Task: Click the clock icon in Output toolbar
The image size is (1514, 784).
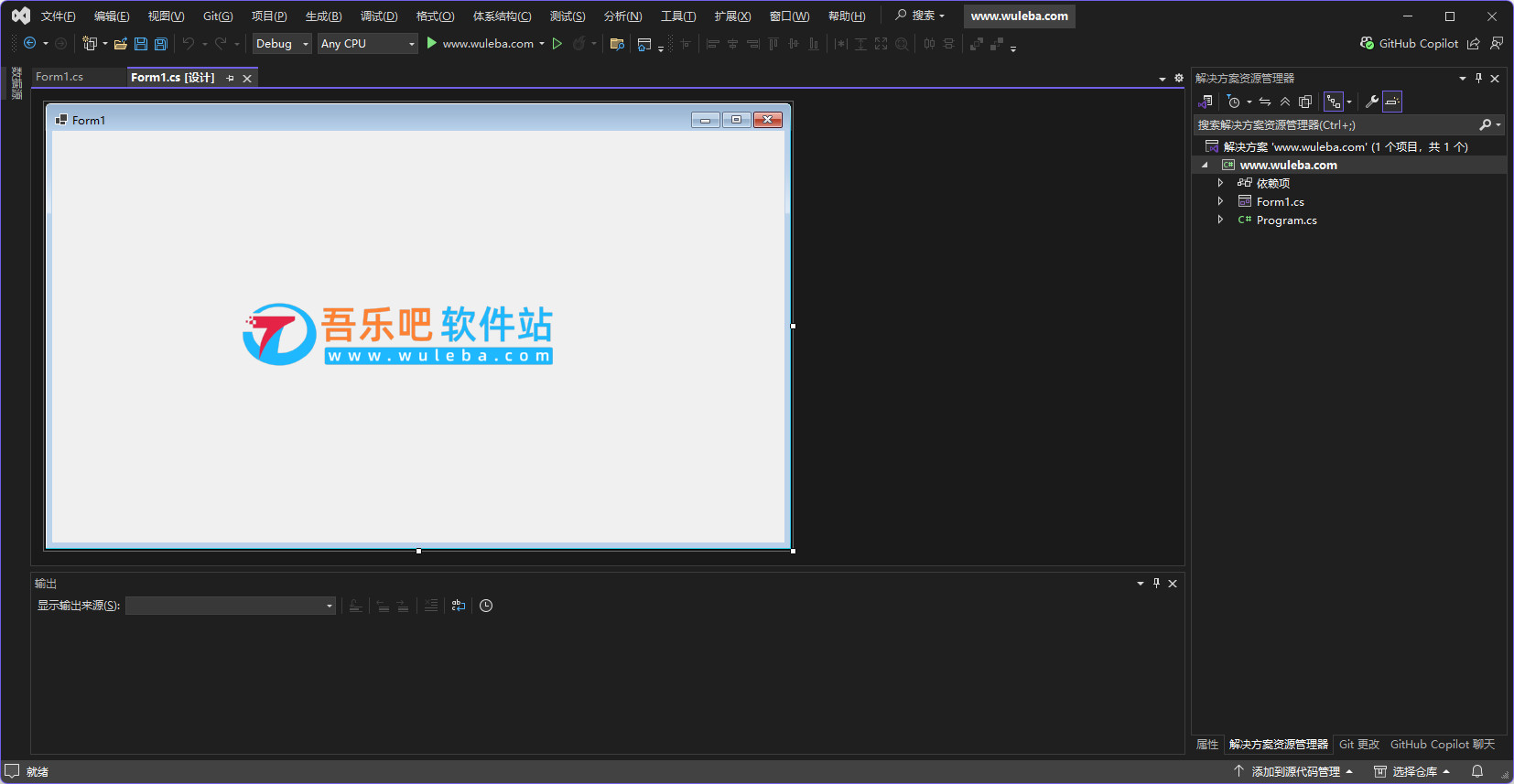Action: coord(486,606)
